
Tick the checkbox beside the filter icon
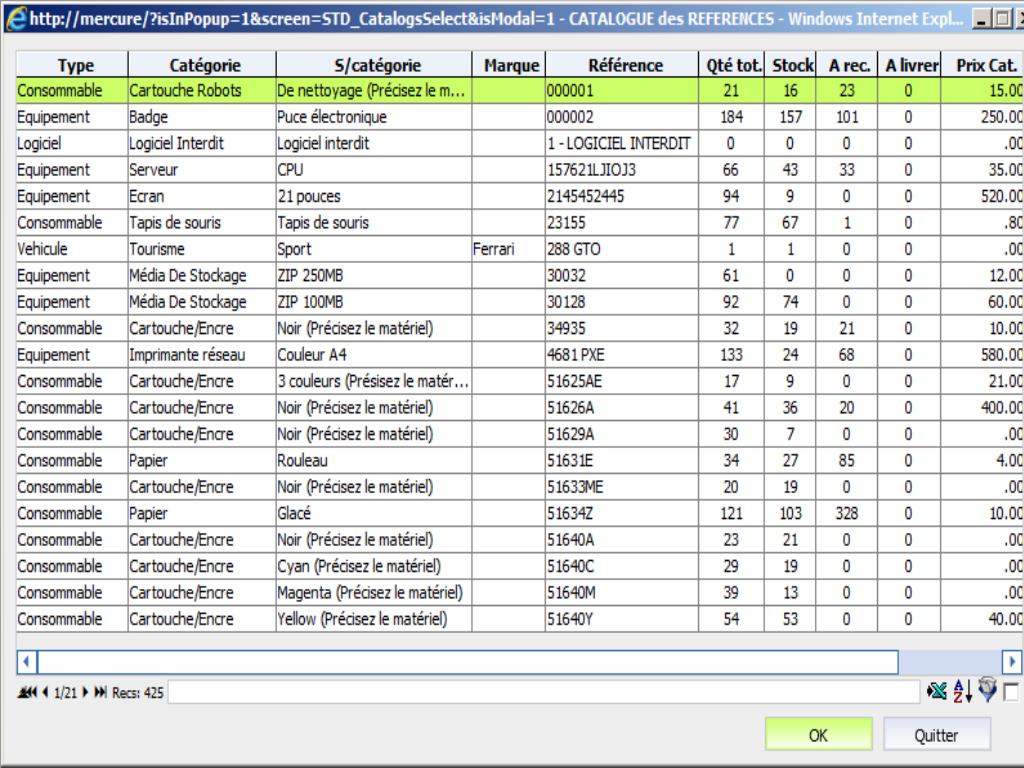1010,691
